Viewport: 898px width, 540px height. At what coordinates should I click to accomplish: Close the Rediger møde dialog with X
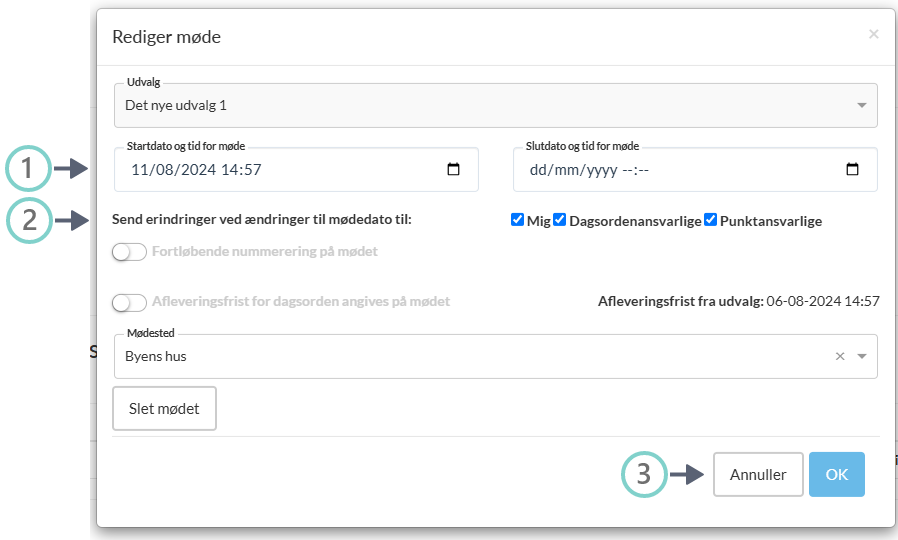click(x=873, y=35)
